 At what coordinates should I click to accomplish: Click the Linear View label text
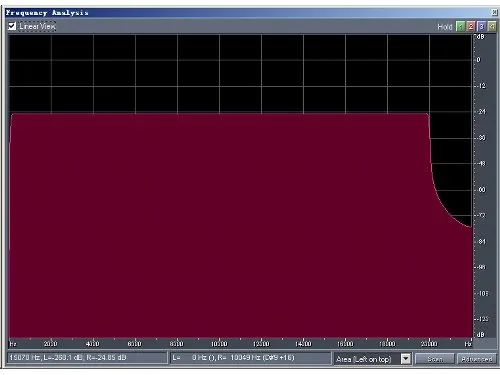(x=37, y=26)
